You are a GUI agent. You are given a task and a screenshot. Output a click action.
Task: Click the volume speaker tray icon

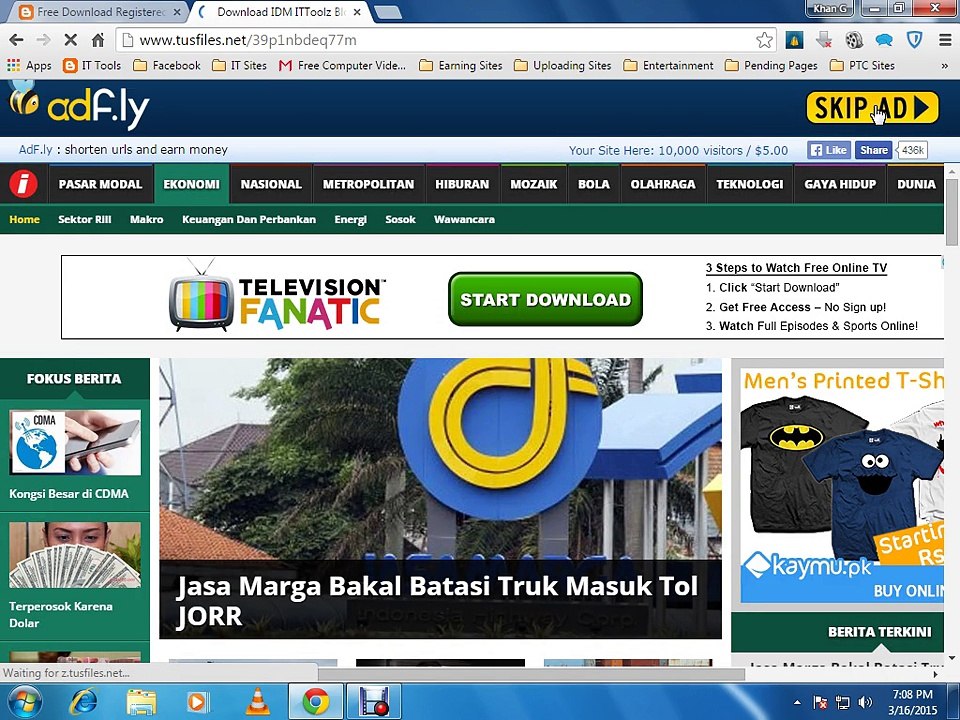(x=865, y=702)
